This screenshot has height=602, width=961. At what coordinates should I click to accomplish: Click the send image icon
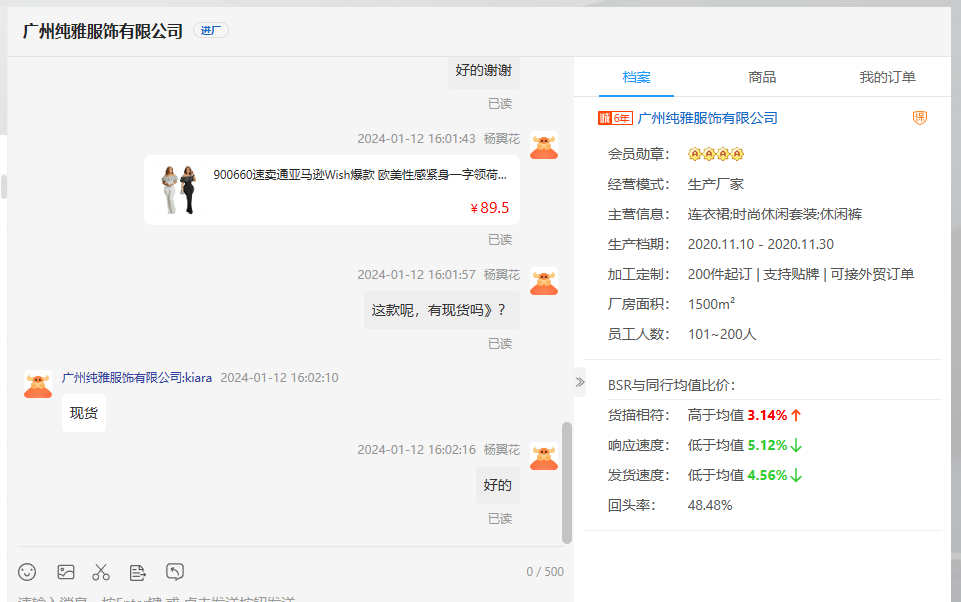(x=66, y=572)
